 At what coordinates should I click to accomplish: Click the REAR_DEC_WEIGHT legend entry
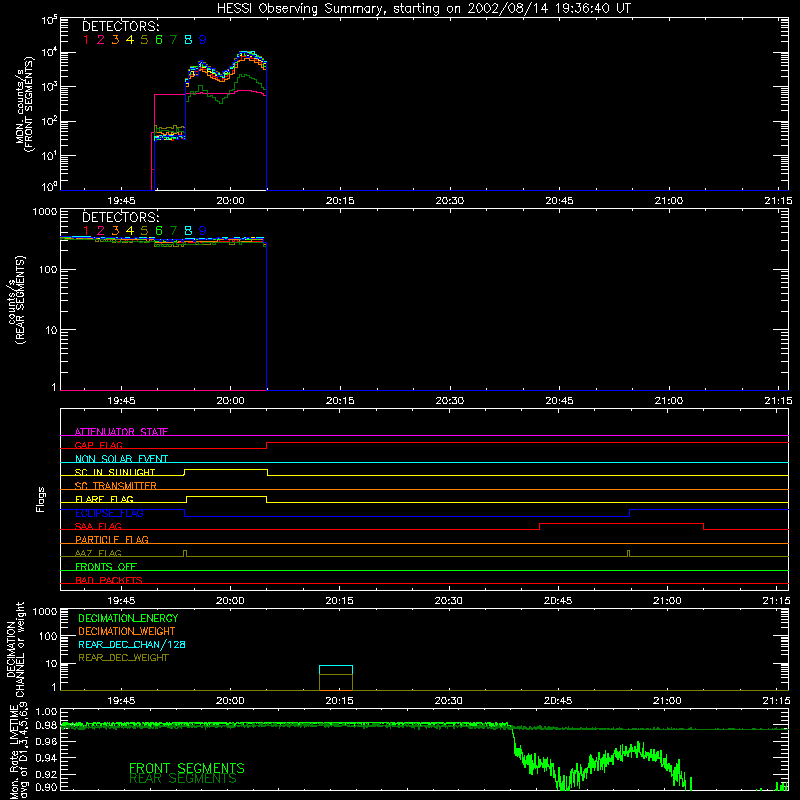pos(123,658)
